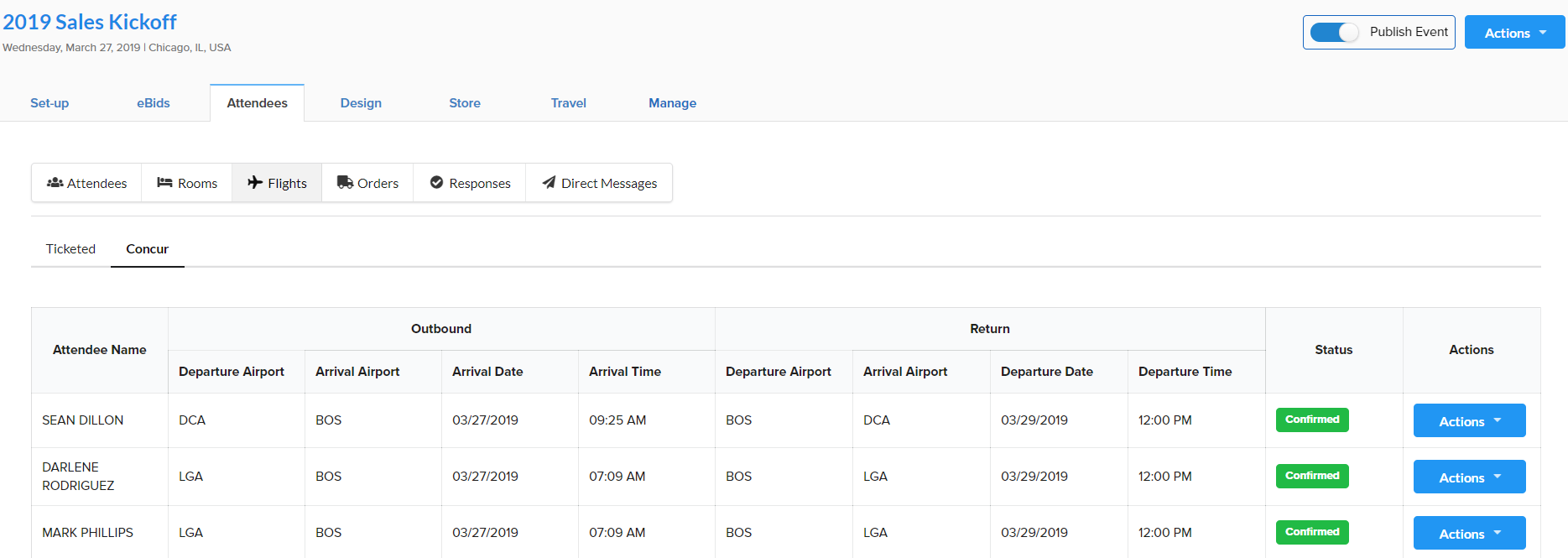
Task: Click the Confirmed status badge for Sean Dillon
Action: tap(1312, 420)
